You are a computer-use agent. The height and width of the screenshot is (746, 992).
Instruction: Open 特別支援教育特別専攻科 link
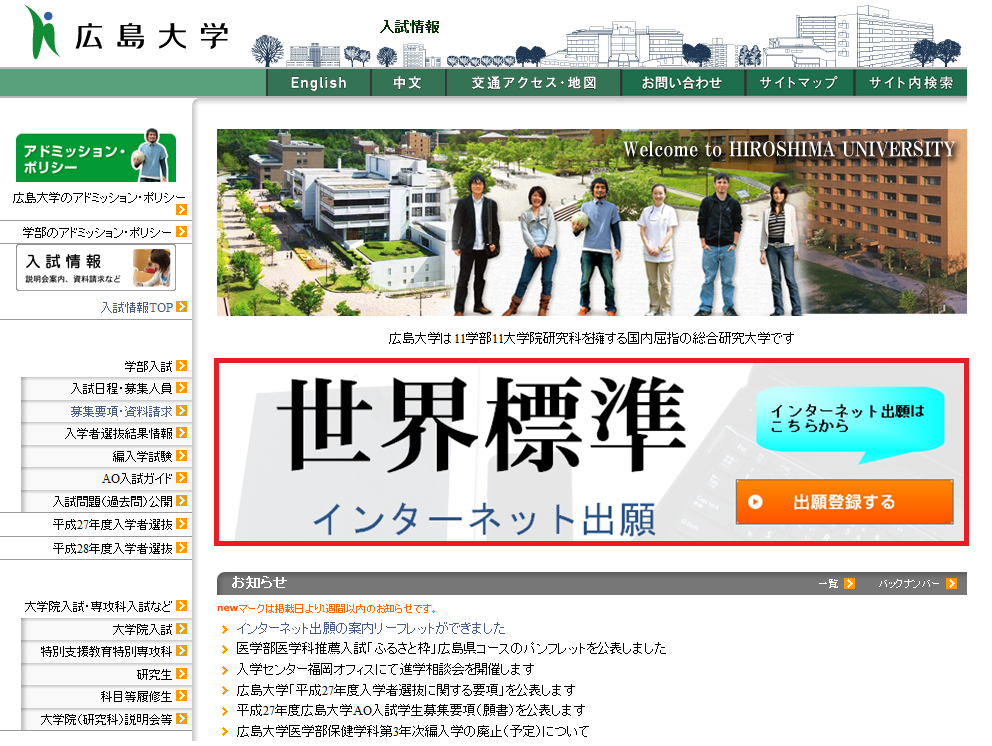106,651
